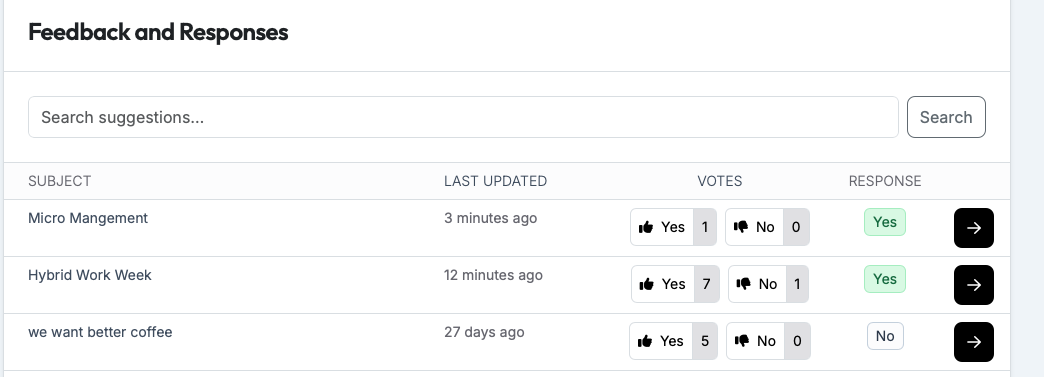
Task: Click the Last Updated column header
Action: [x=495, y=181]
